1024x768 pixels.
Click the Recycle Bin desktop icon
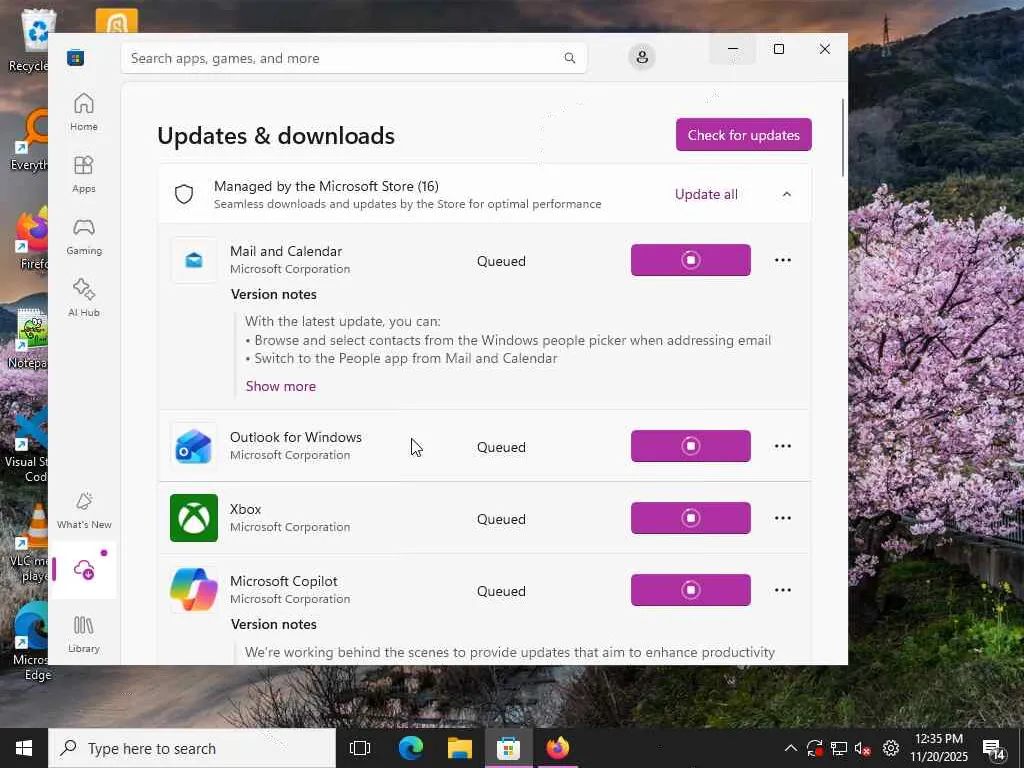tap(30, 40)
